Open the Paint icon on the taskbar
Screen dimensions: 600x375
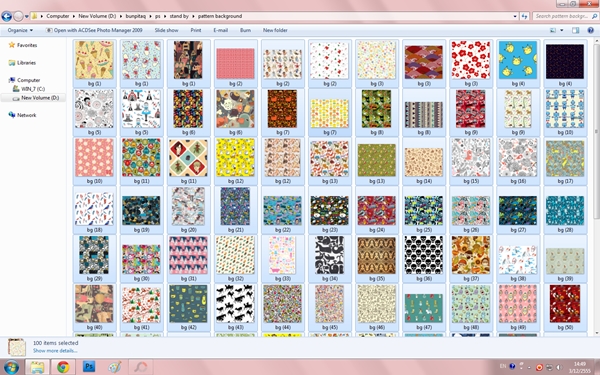[x=114, y=367]
